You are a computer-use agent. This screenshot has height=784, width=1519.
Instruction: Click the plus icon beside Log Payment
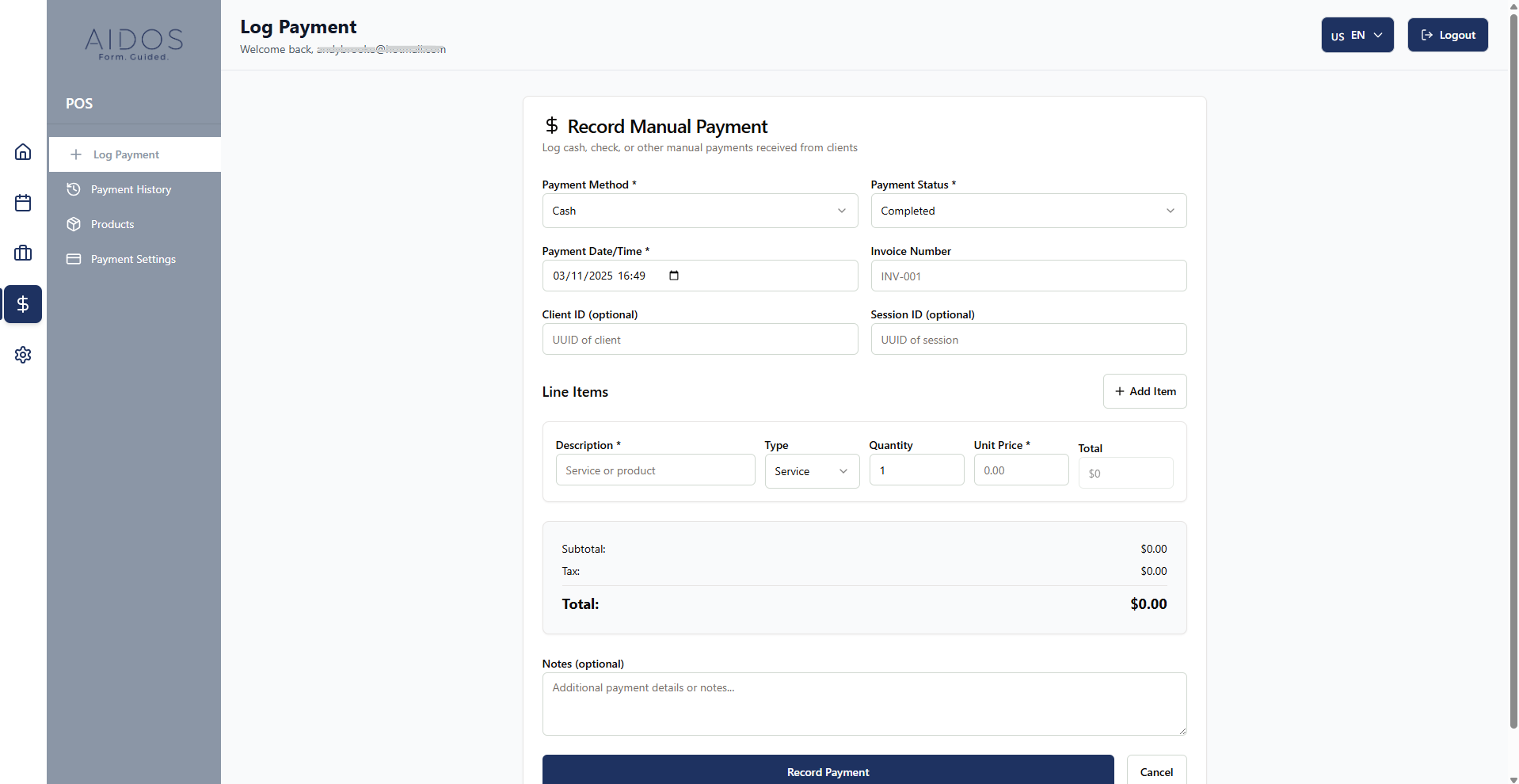(76, 154)
